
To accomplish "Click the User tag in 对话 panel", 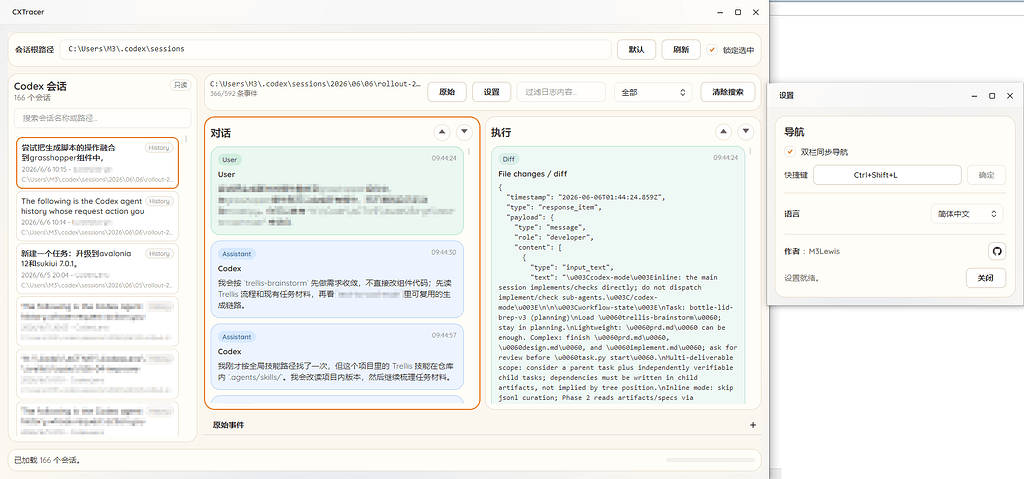I will (x=230, y=159).
